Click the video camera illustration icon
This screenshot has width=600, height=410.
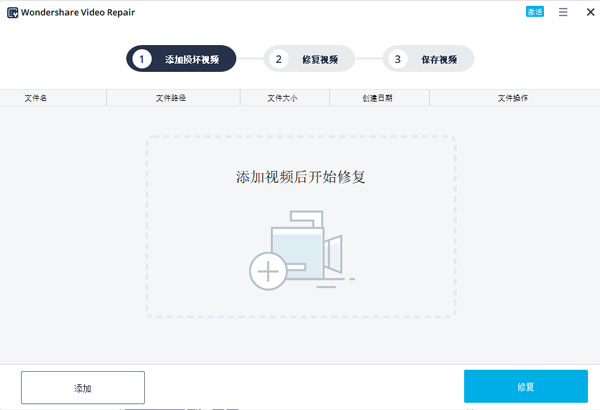310,245
